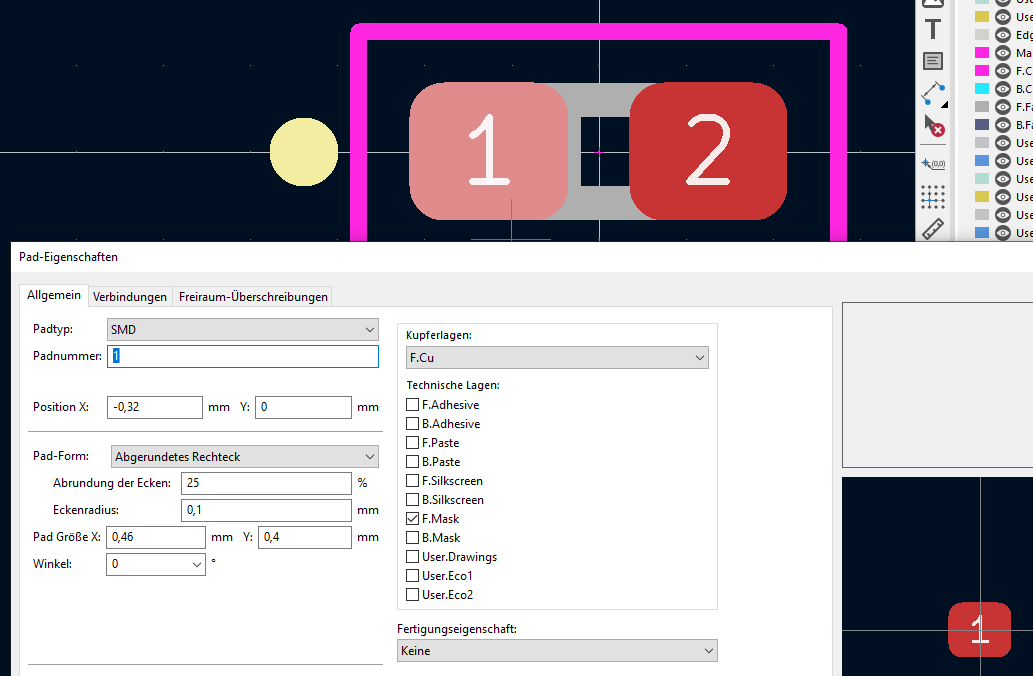This screenshot has height=676, width=1033.
Task: Uncheck the F.Mask checkbox
Action: [412, 519]
